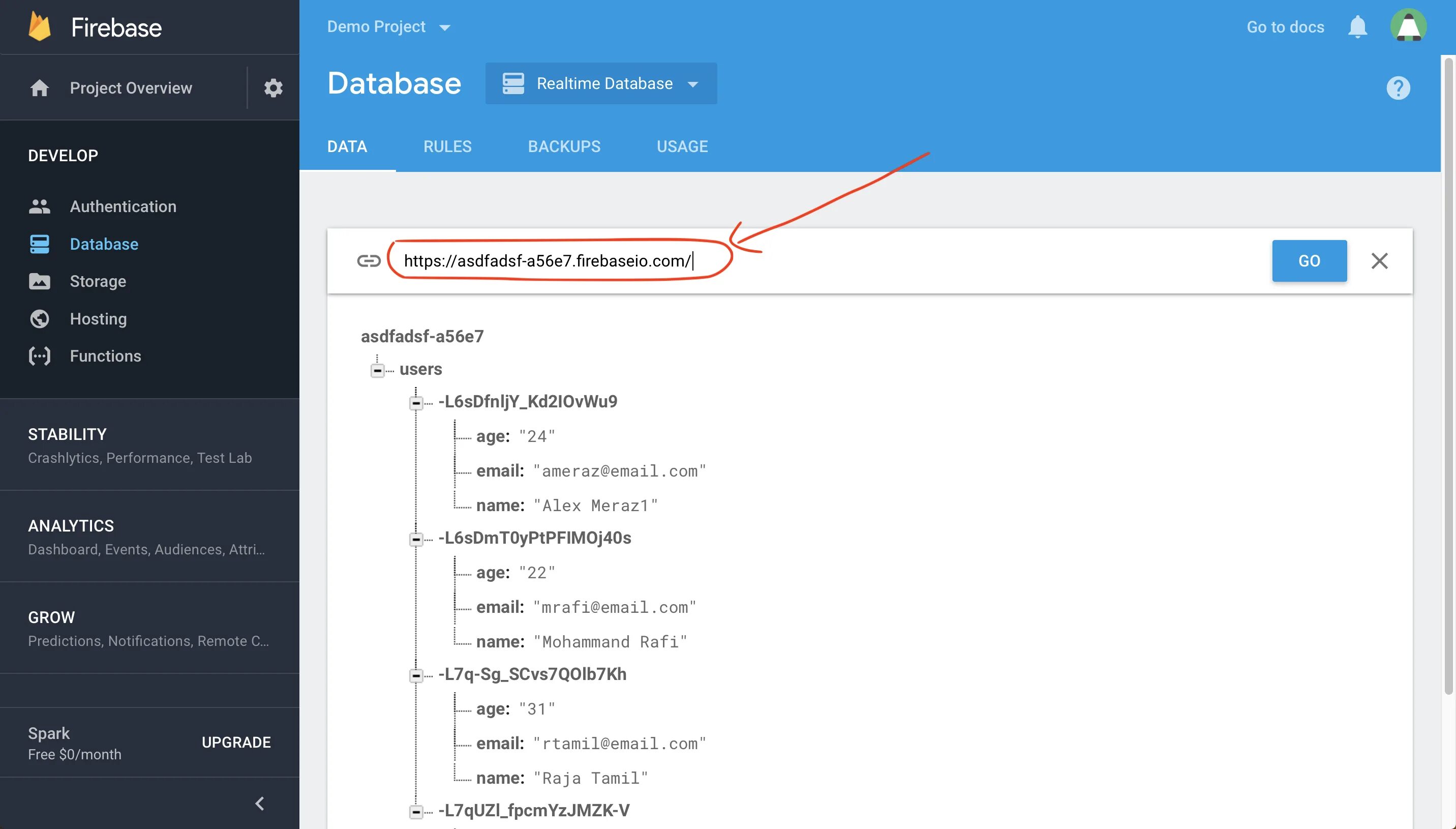Viewport: 1456px width, 829px height.
Task: Open Functions in the sidebar
Action: point(105,356)
